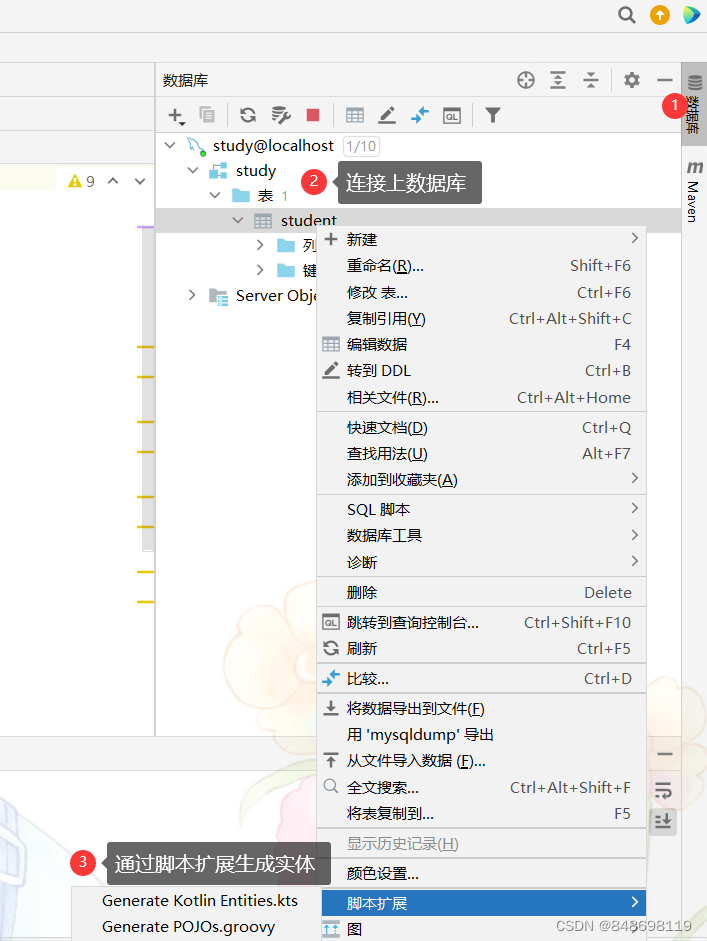Click the scroll to end icon
Screen dimensions: 707x941
663,820
